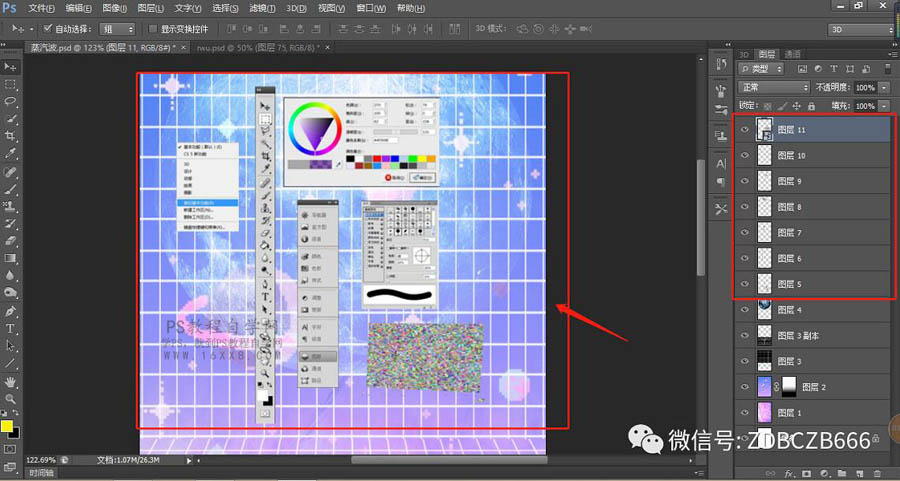
Task: Click the yellow foreground color swatch
Action: click(7, 426)
